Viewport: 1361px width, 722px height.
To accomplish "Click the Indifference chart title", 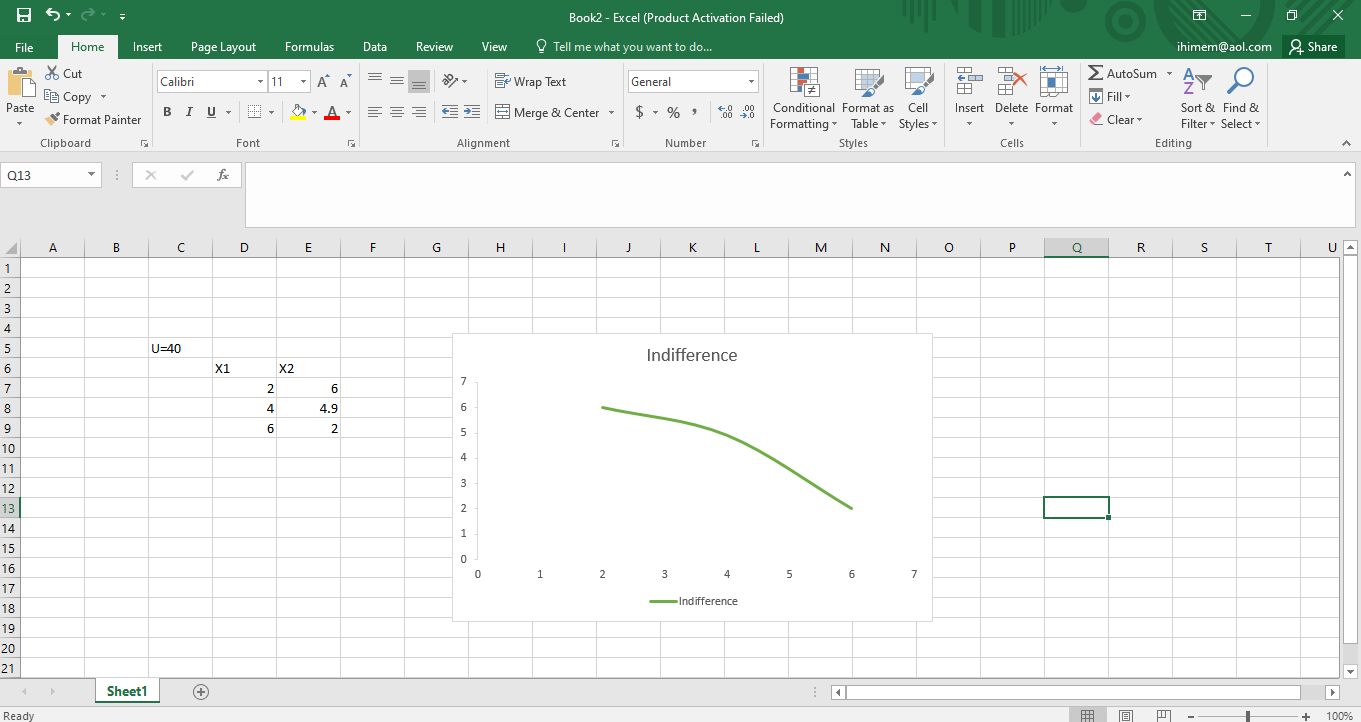I will click(x=691, y=355).
